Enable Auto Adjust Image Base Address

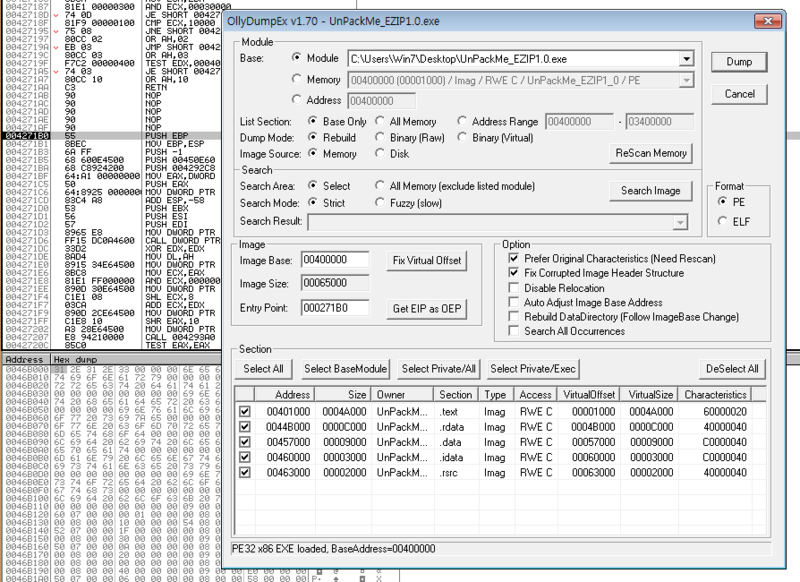514,302
